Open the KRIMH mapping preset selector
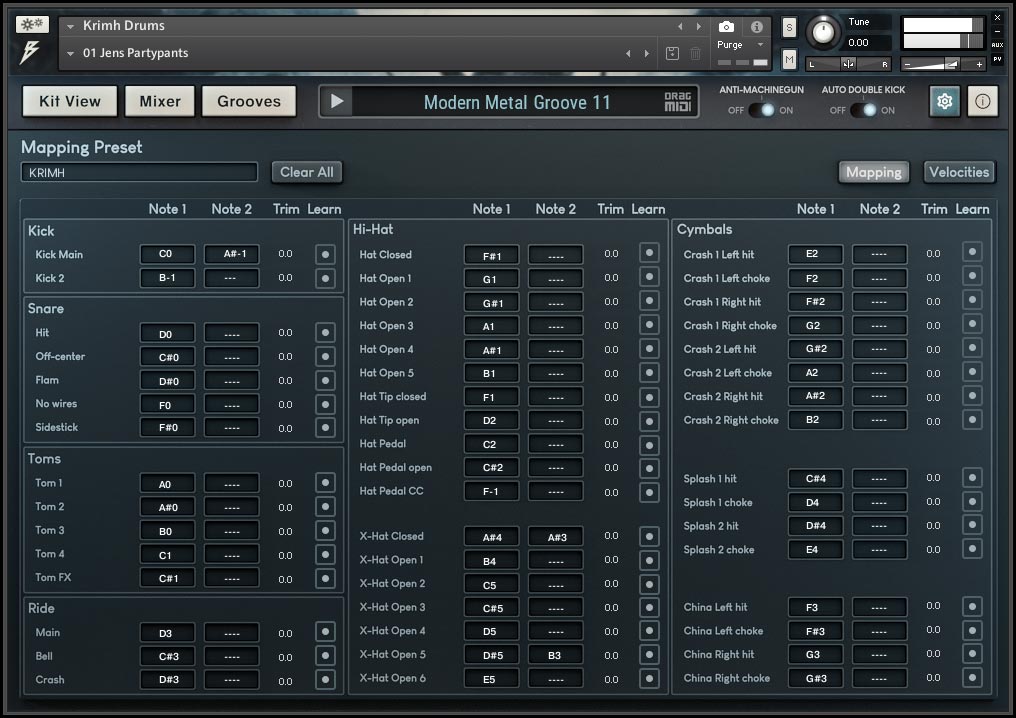Screen dimensions: 1016x718 pos(139,172)
